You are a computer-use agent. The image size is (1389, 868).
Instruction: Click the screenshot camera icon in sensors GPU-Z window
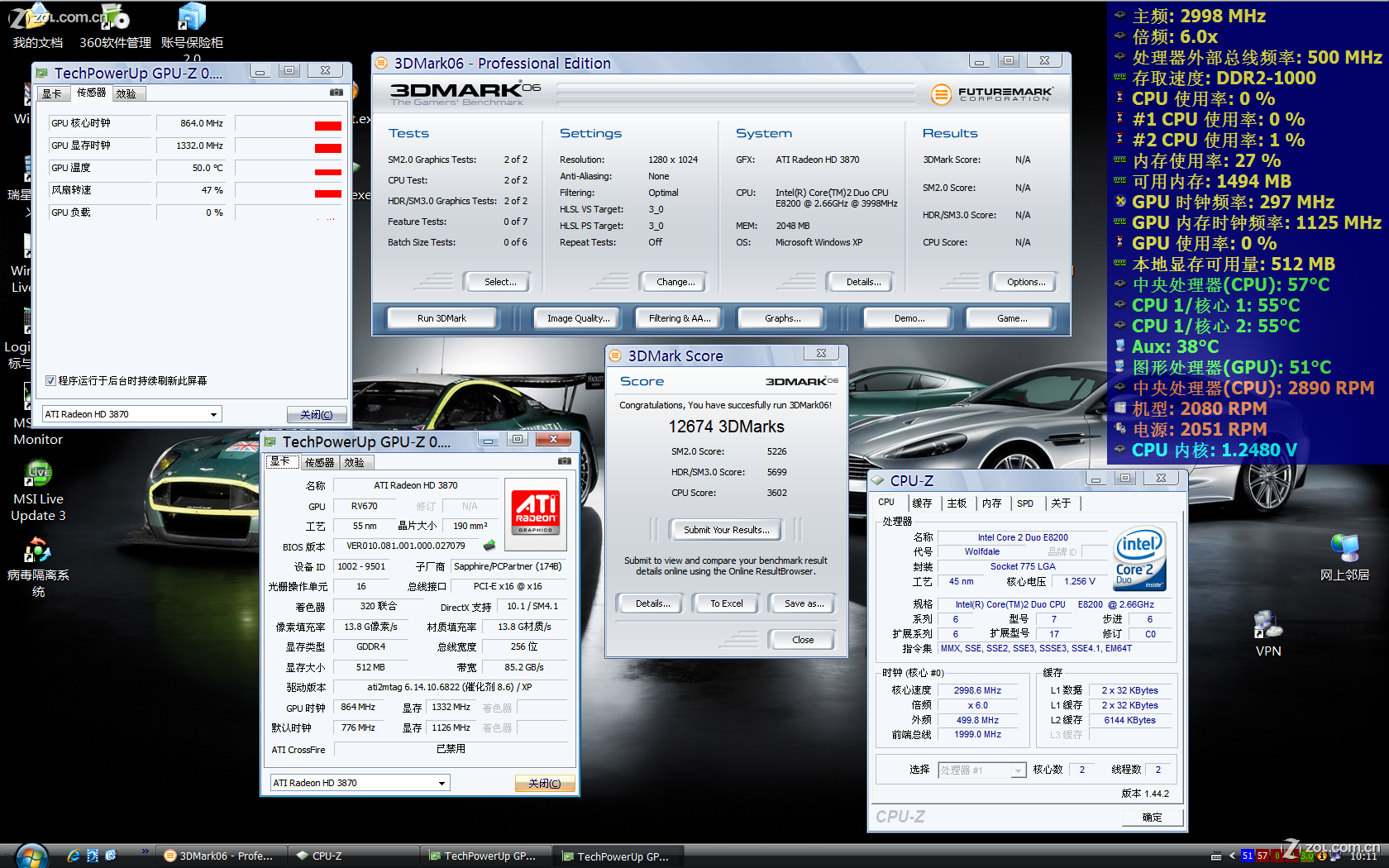click(337, 93)
